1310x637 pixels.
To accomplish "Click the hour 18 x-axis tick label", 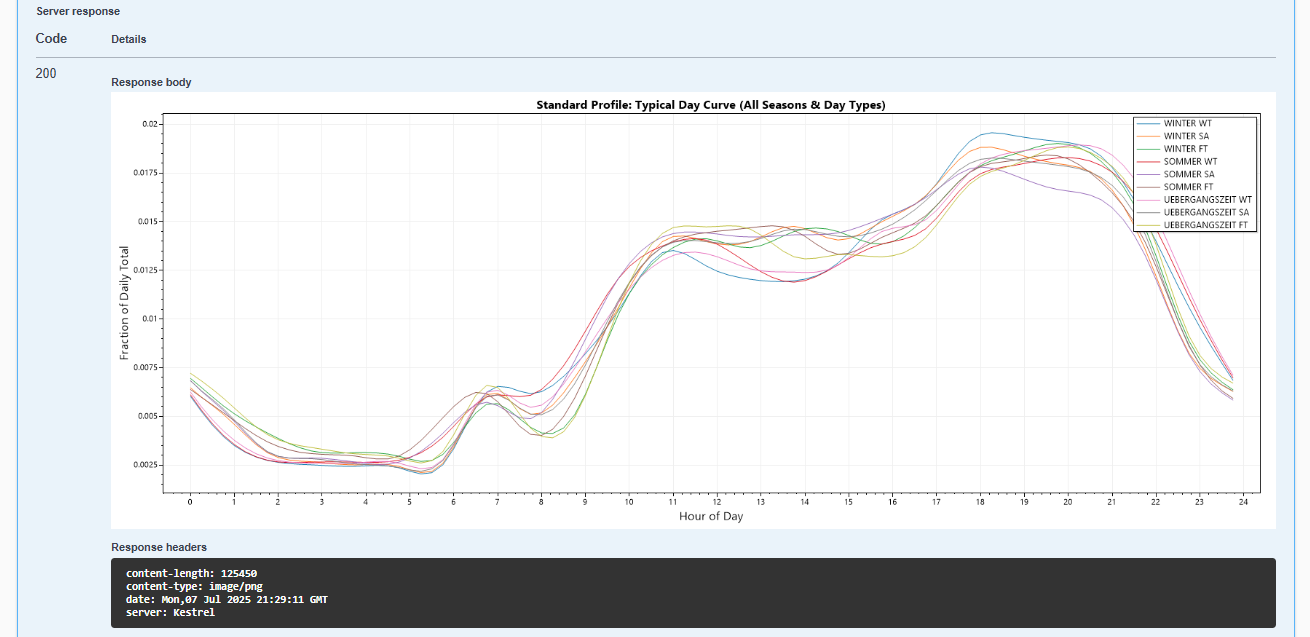I will [x=980, y=501].
